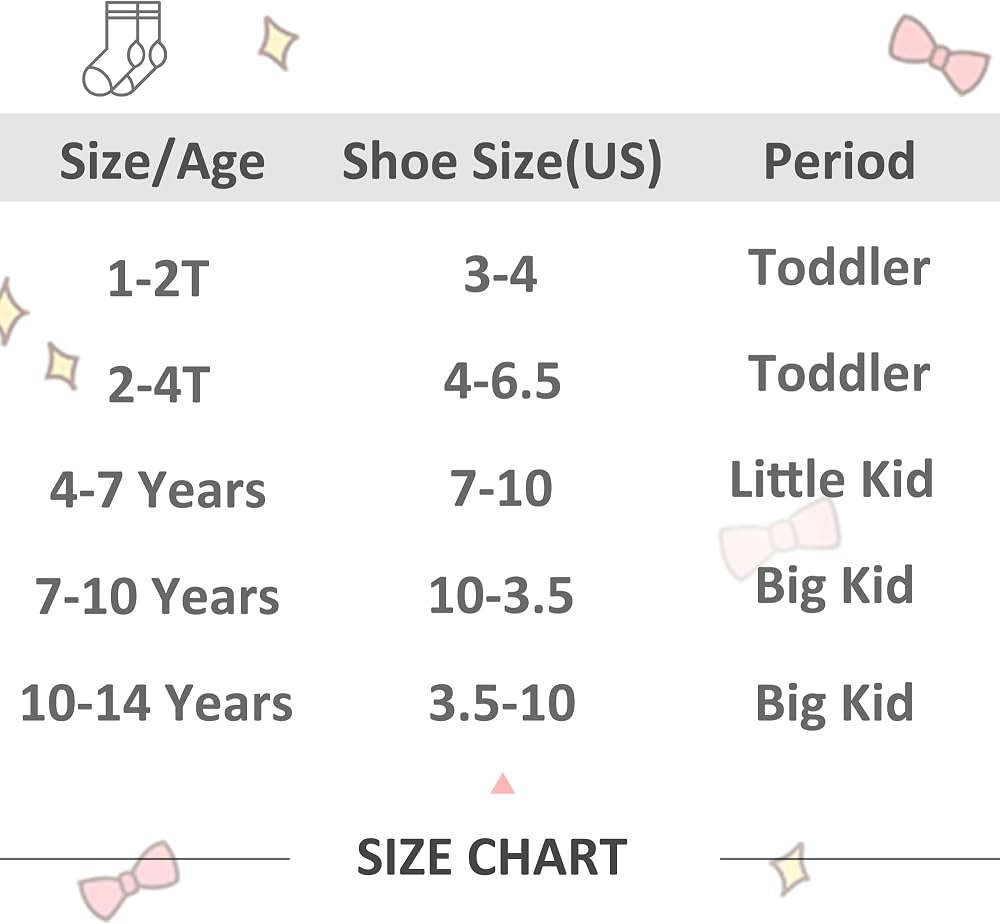Screen dimensions: 1000x924
Task: Click the 4-6.5 shoe size value
Action: 503,381
